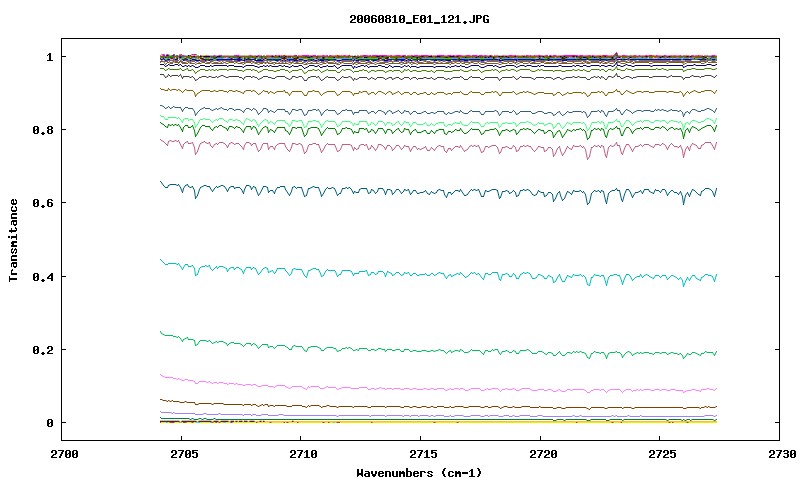The height and width of the screenshot is (480, 800).
Task: Click the x-axis tick label 2725
Action: pos(662,454)
